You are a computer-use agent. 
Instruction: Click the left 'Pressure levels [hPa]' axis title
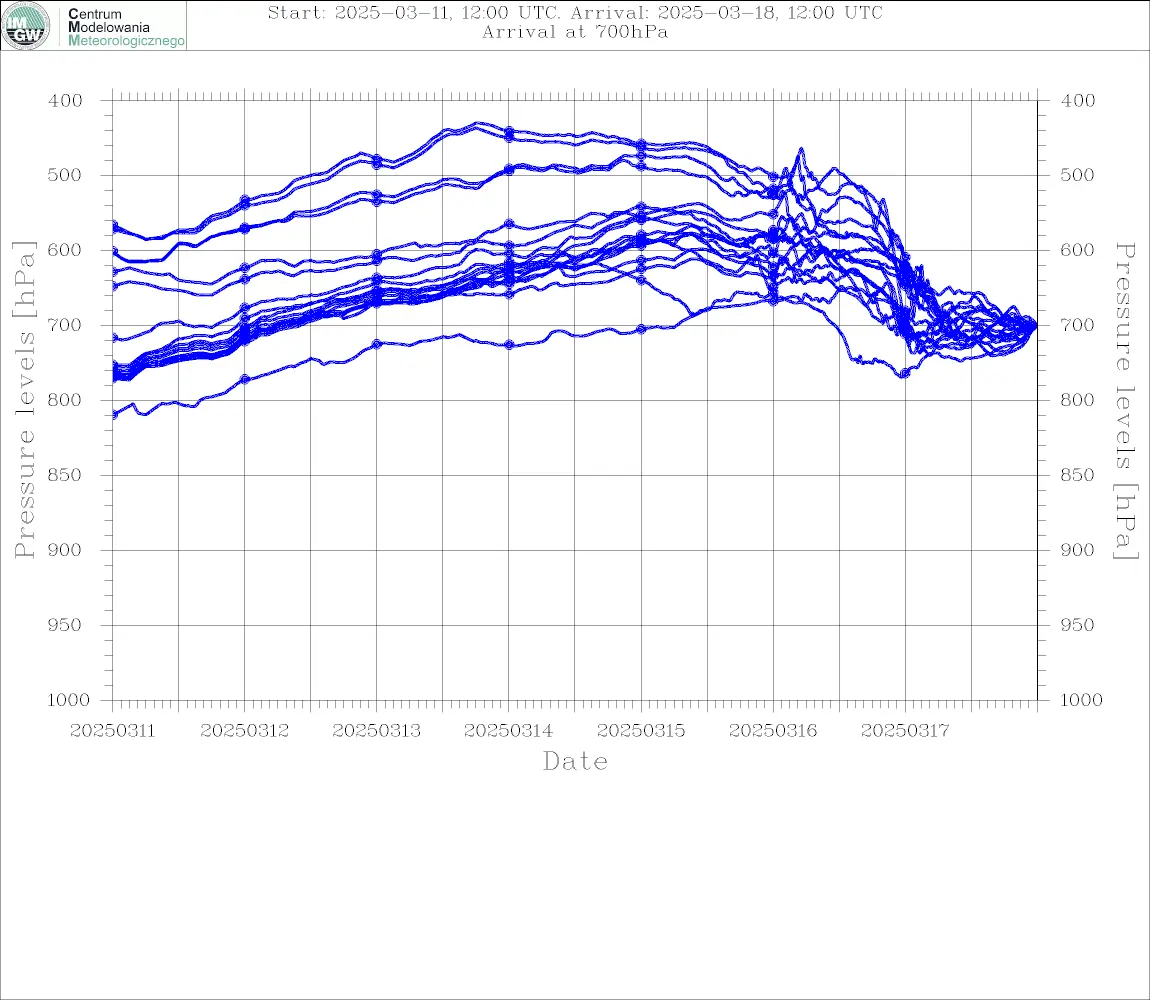[24, 400]
